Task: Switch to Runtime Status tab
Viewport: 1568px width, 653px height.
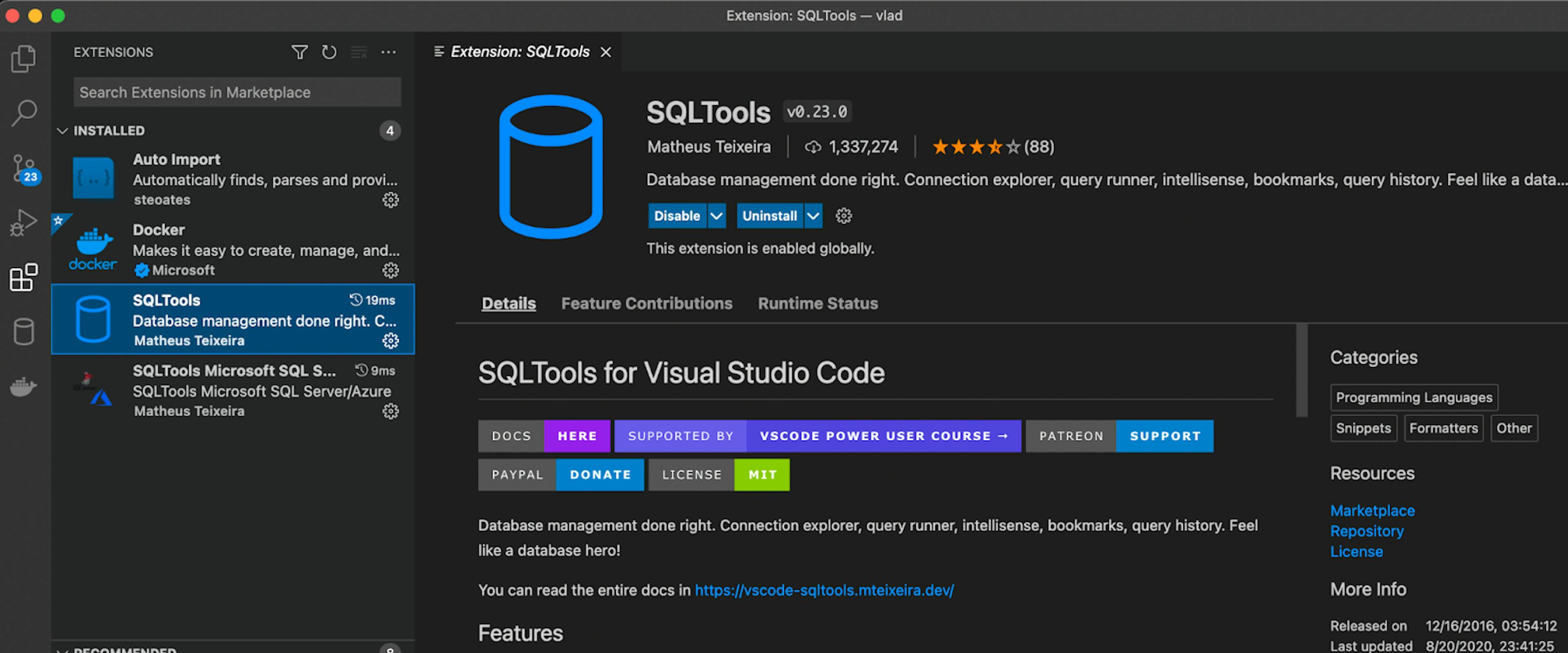Action: 817,303
